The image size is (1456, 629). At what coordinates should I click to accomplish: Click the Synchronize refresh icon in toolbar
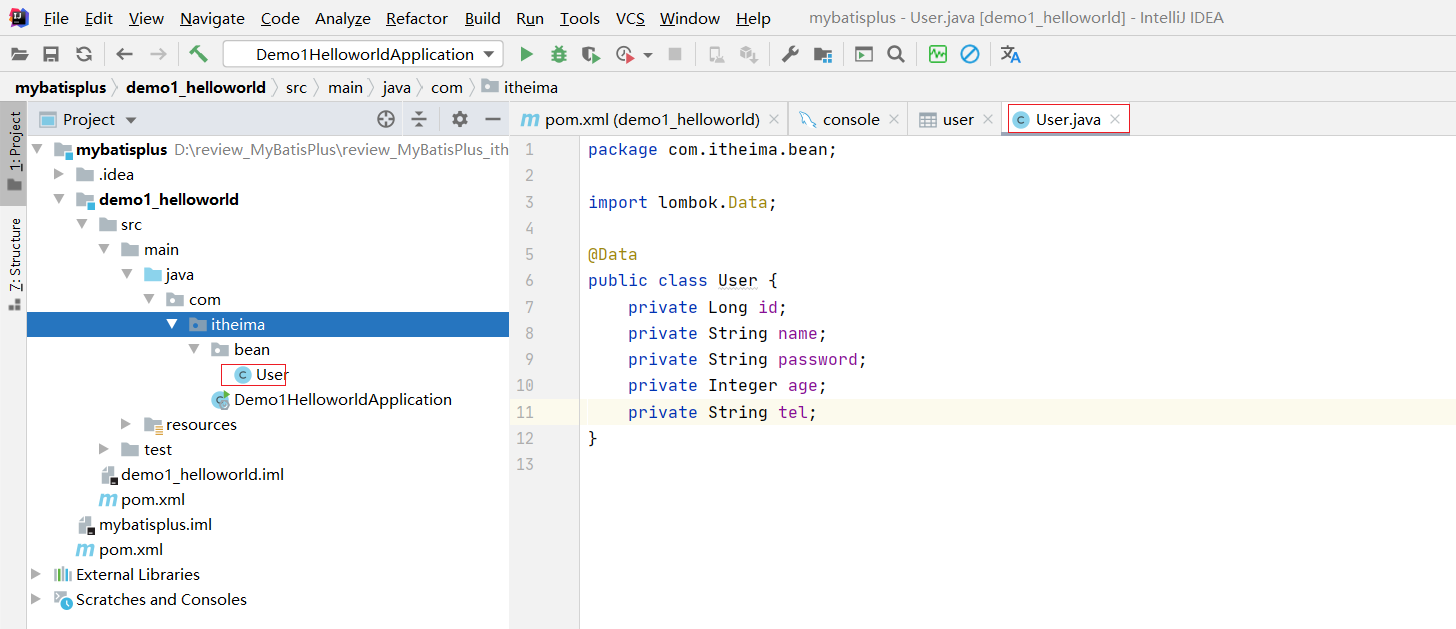pos(84,54)
